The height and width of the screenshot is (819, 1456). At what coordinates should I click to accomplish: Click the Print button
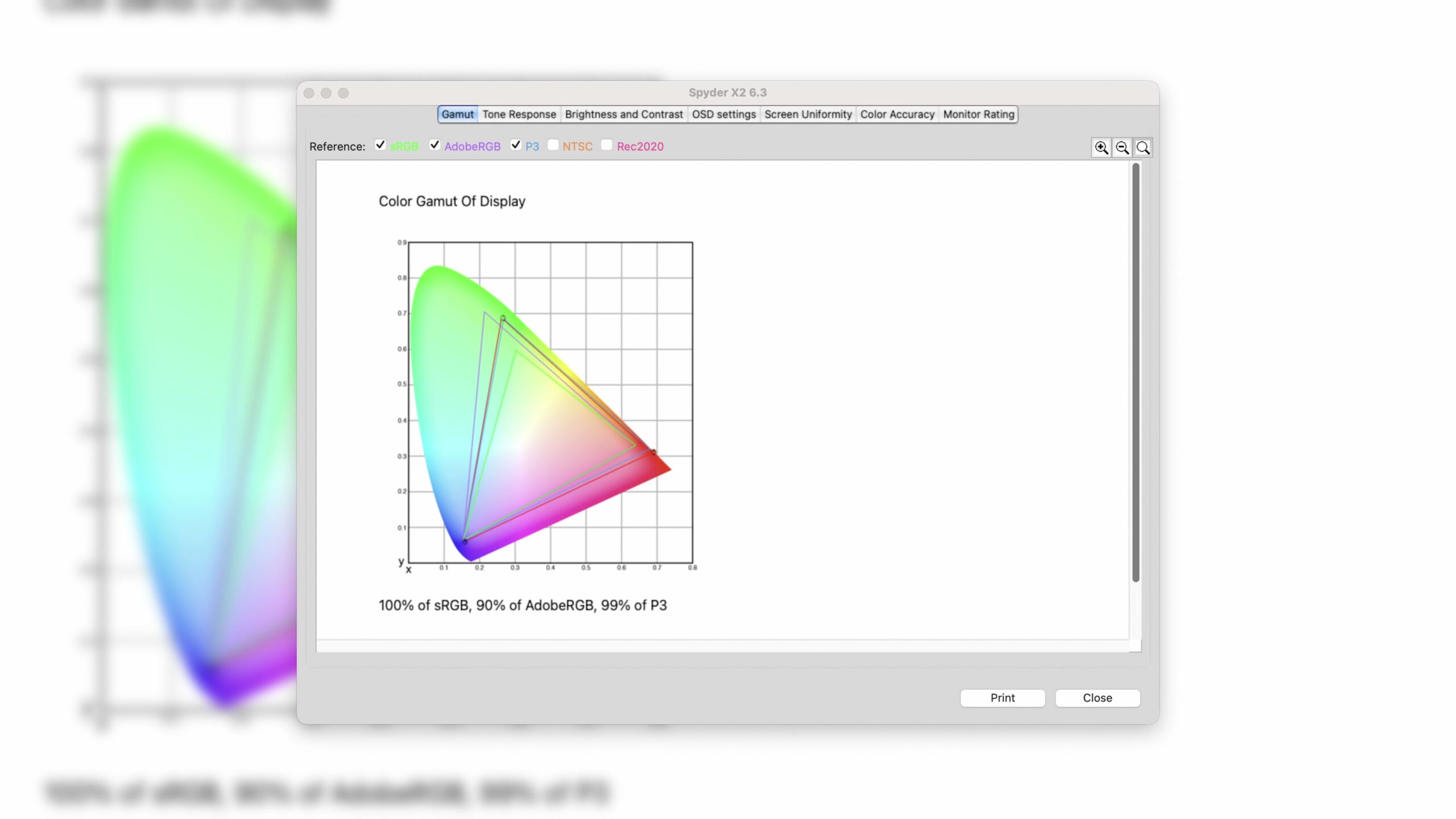click(1002, 698)
